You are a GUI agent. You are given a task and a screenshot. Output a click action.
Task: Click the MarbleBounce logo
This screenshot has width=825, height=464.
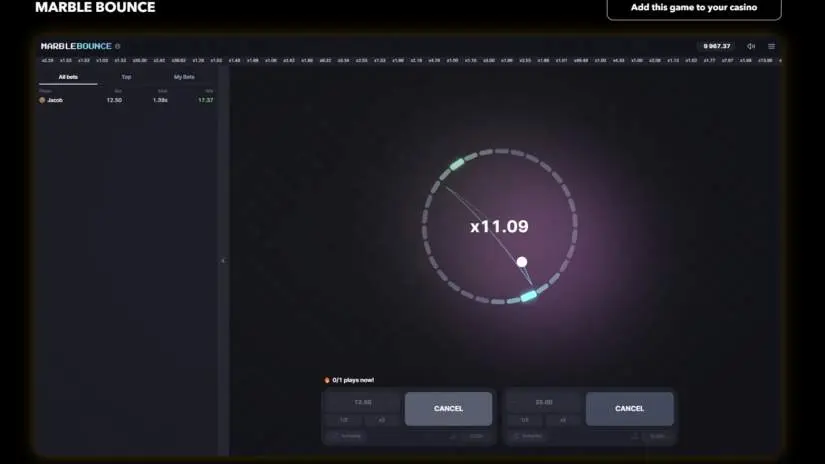pos(76,46)
